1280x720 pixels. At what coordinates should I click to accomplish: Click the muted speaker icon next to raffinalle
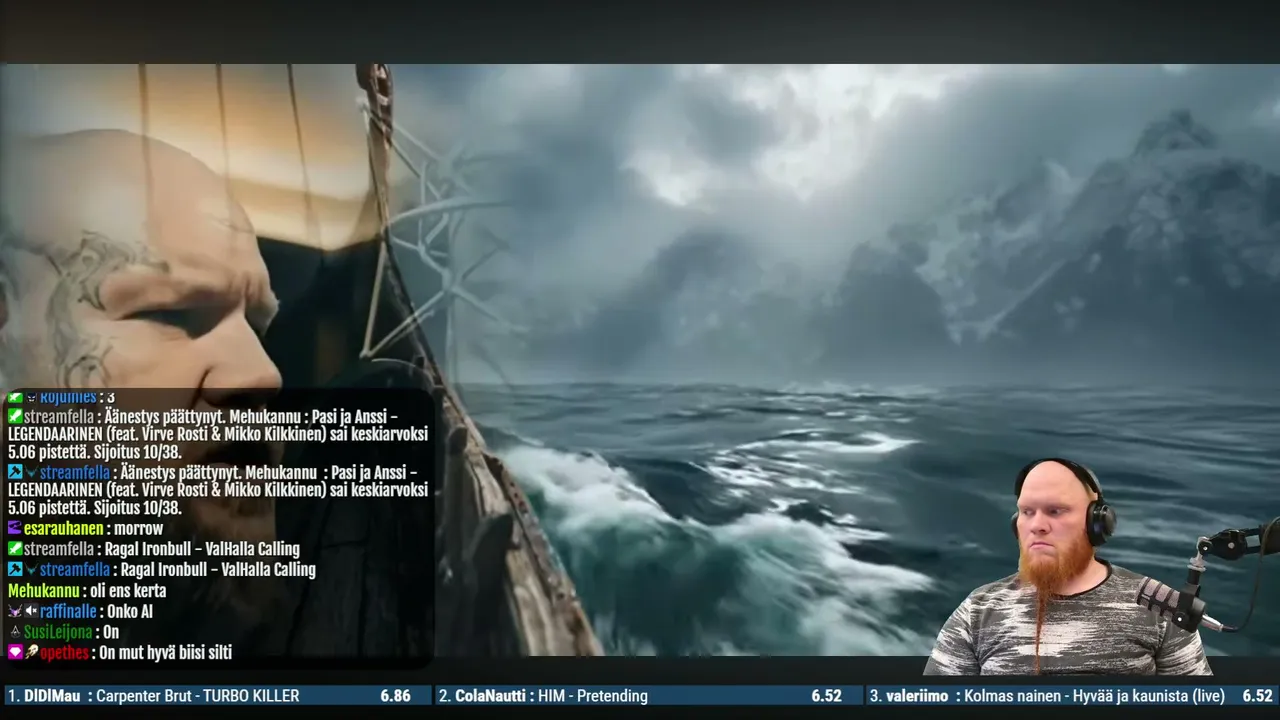[x=31, y=611]
